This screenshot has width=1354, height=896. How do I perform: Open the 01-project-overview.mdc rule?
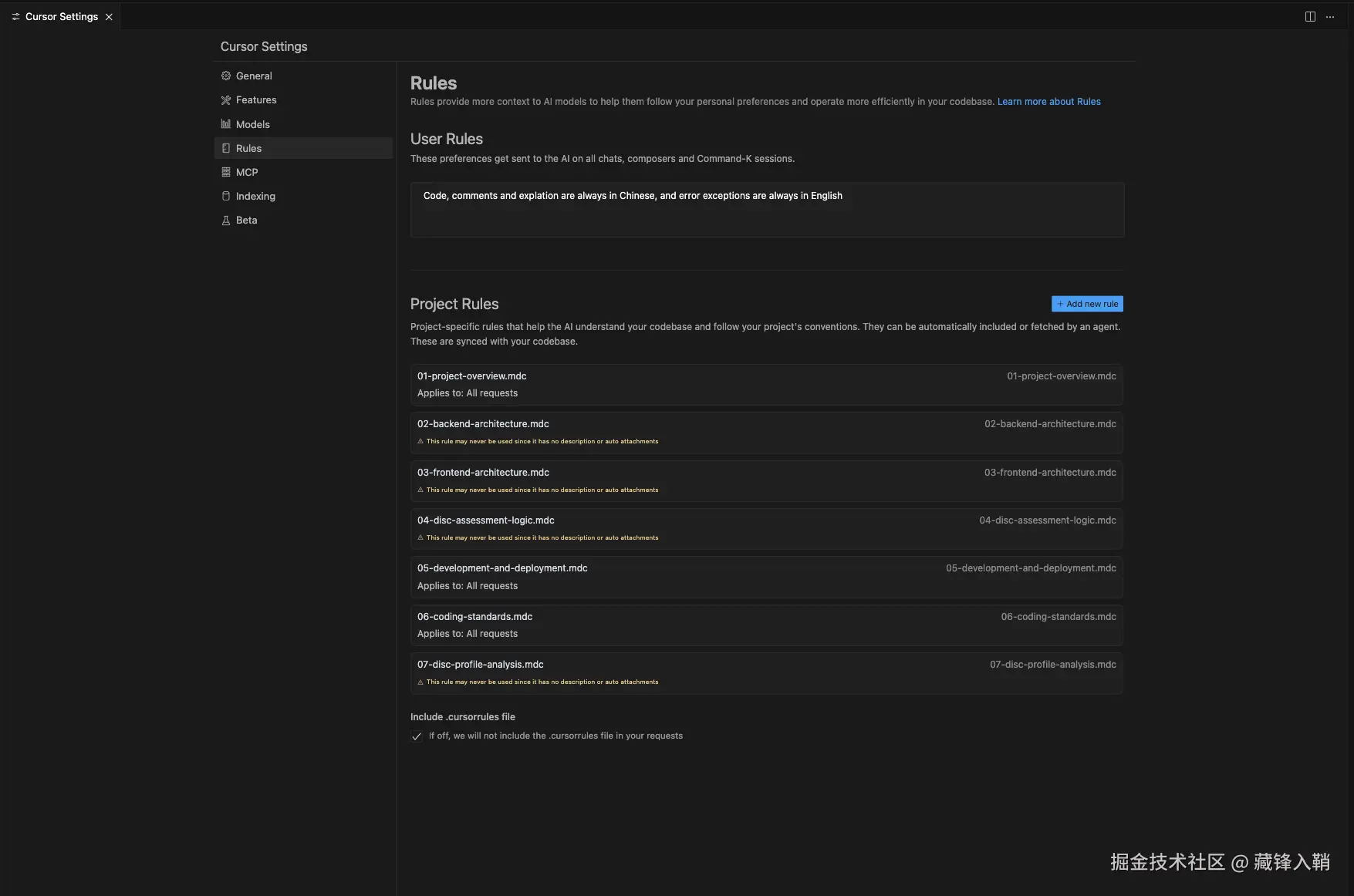click(x=766, y=384)
